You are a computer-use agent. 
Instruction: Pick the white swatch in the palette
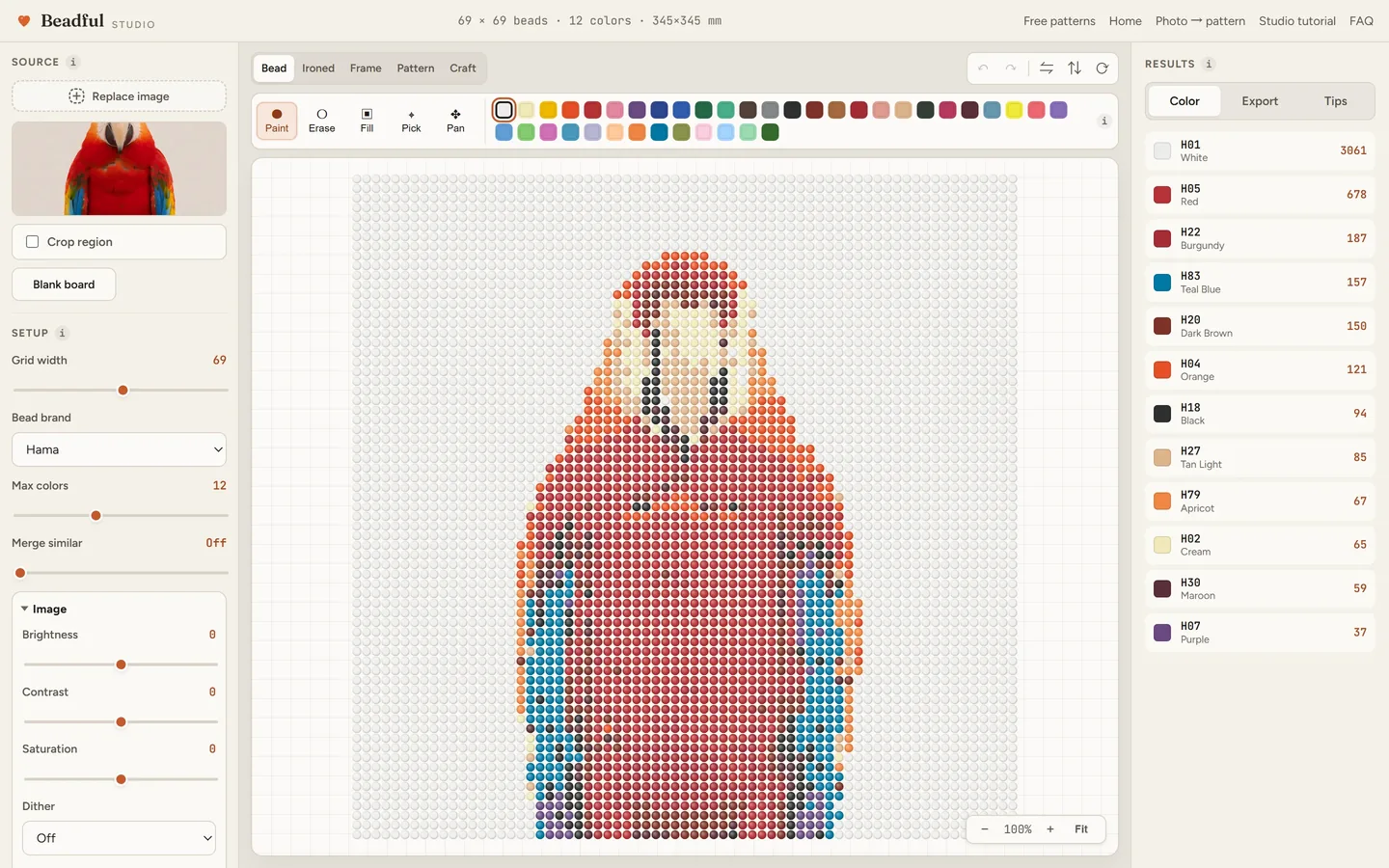coord(504,110)
